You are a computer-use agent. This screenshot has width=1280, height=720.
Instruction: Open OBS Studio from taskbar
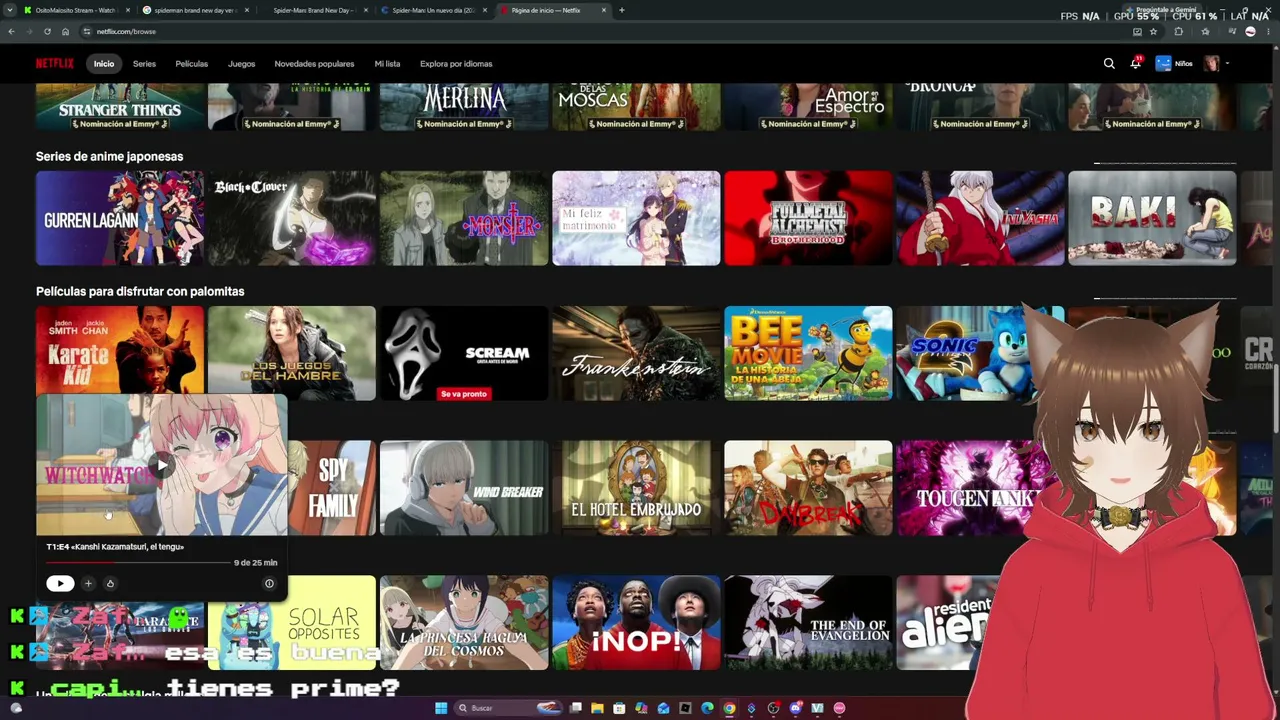773,708
